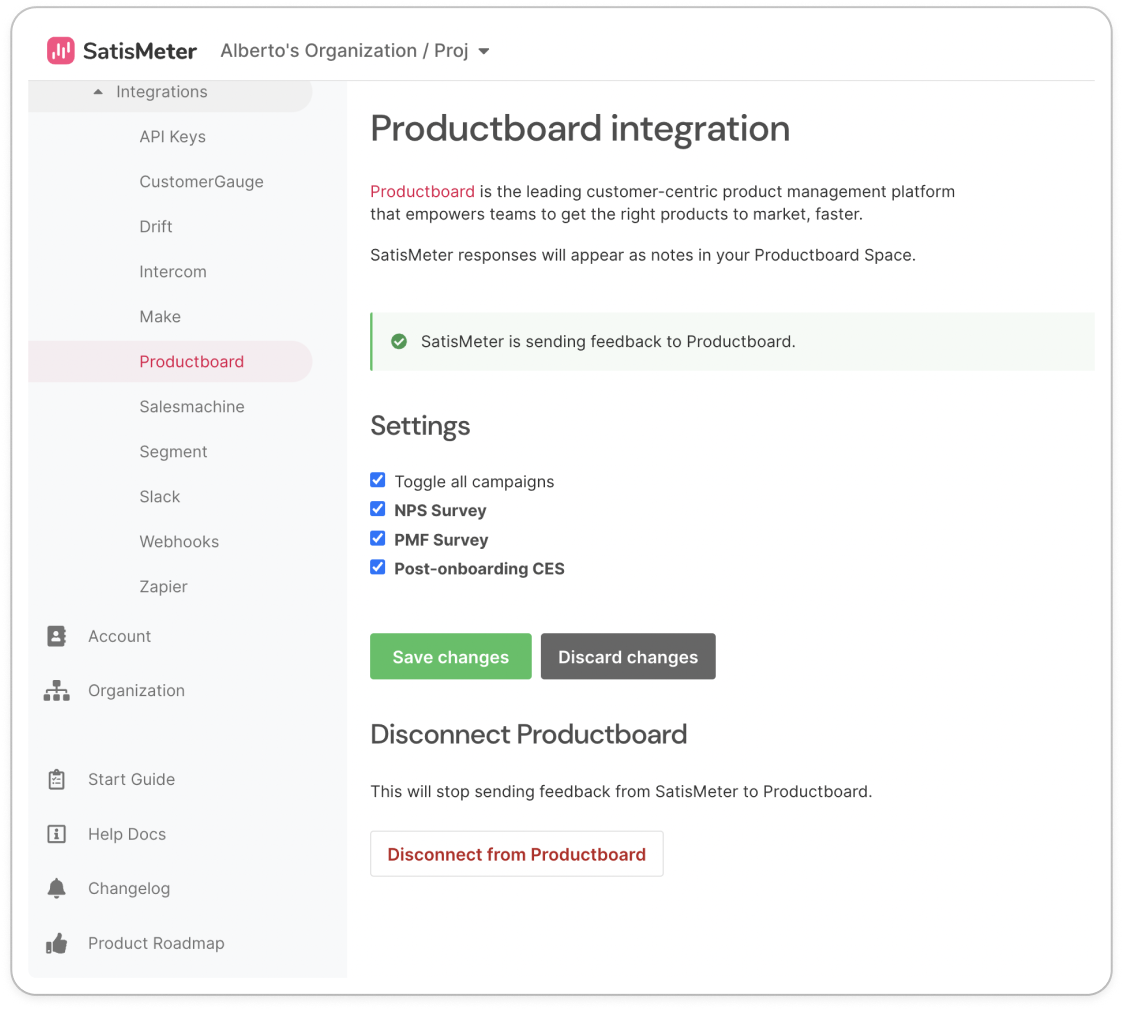Click the Post-onboarding CES label text

(479, 568)
